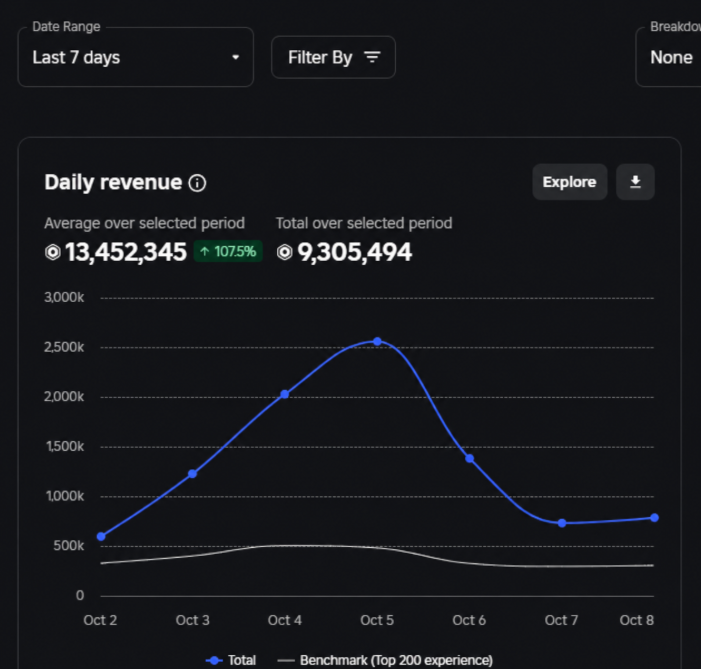Click the 2,000k y-axis label
Screen dimensions: 701x669
[64, 397]
